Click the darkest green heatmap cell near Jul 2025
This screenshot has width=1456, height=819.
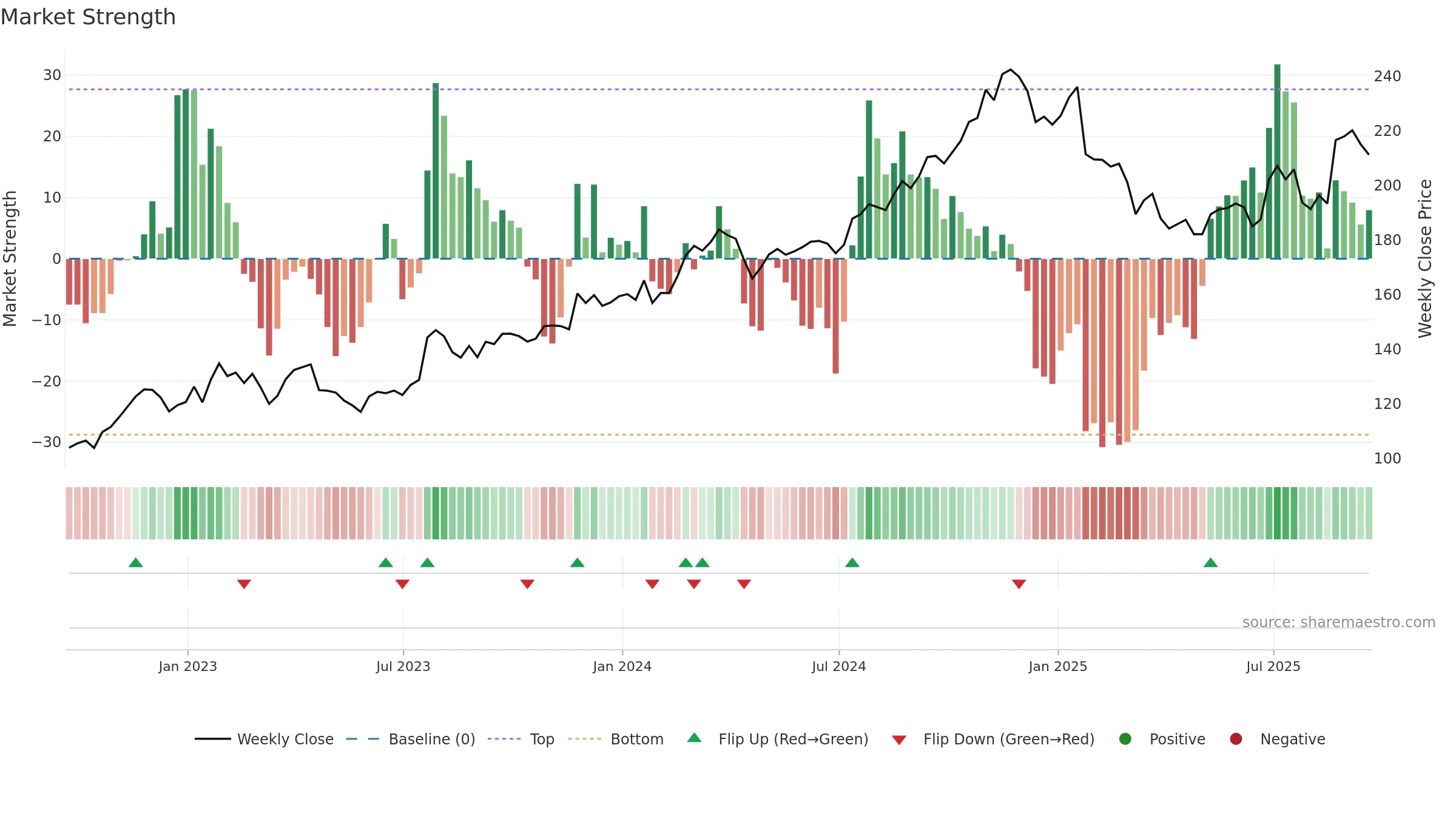click(x=1277, y=513)
